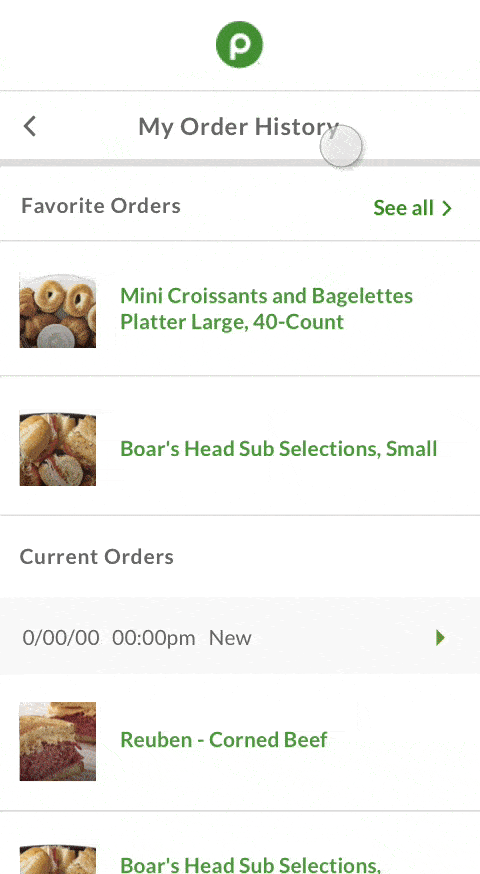Click the Current Orders section heading

tap(97, 556)
